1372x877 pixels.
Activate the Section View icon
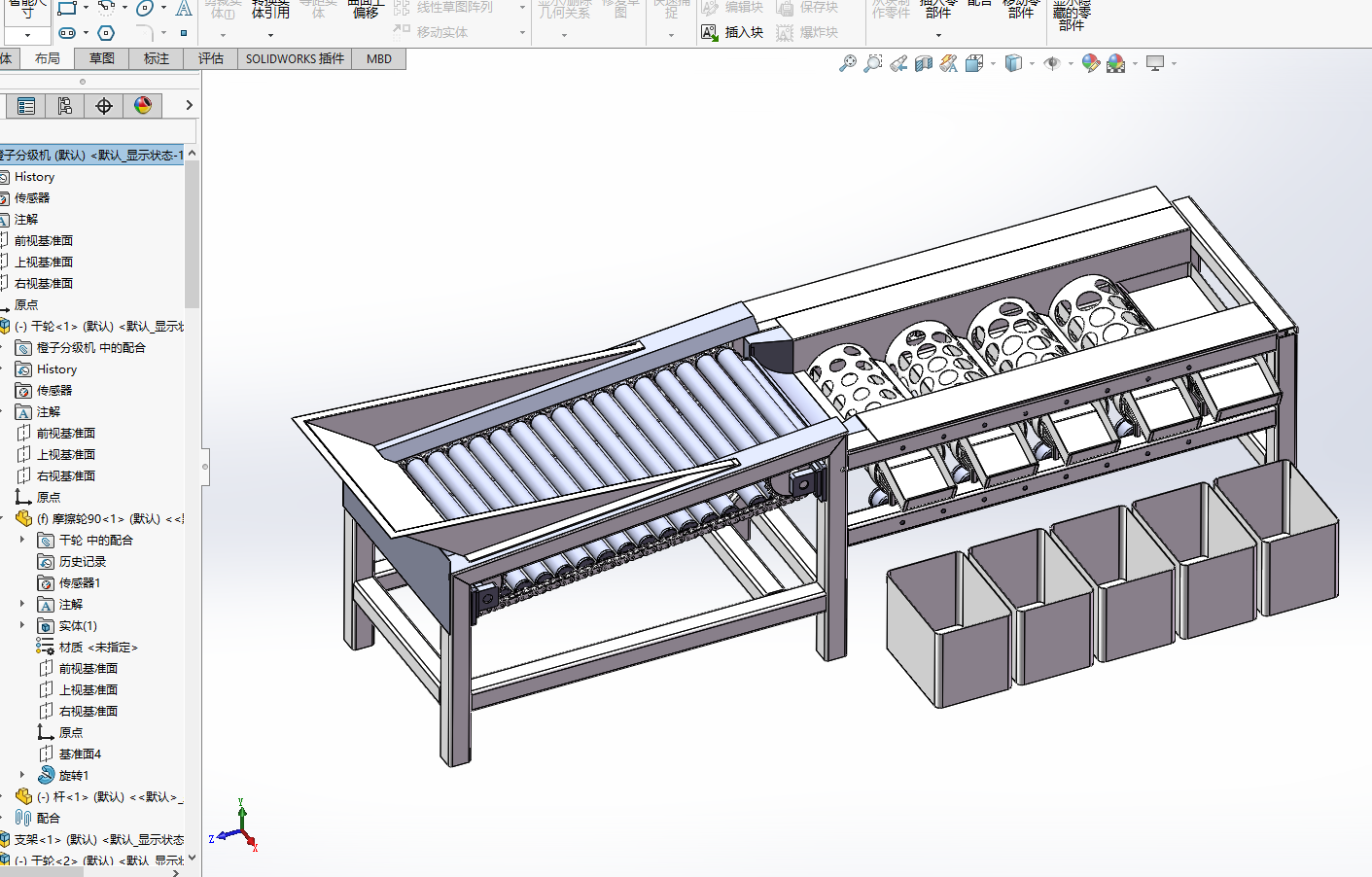924,64
